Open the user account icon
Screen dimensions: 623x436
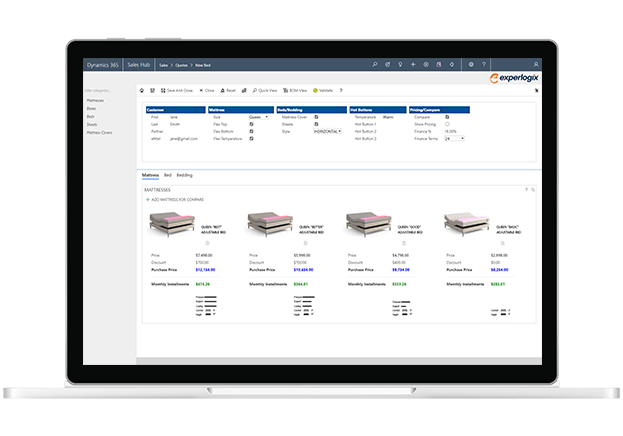tap(536, 64)
